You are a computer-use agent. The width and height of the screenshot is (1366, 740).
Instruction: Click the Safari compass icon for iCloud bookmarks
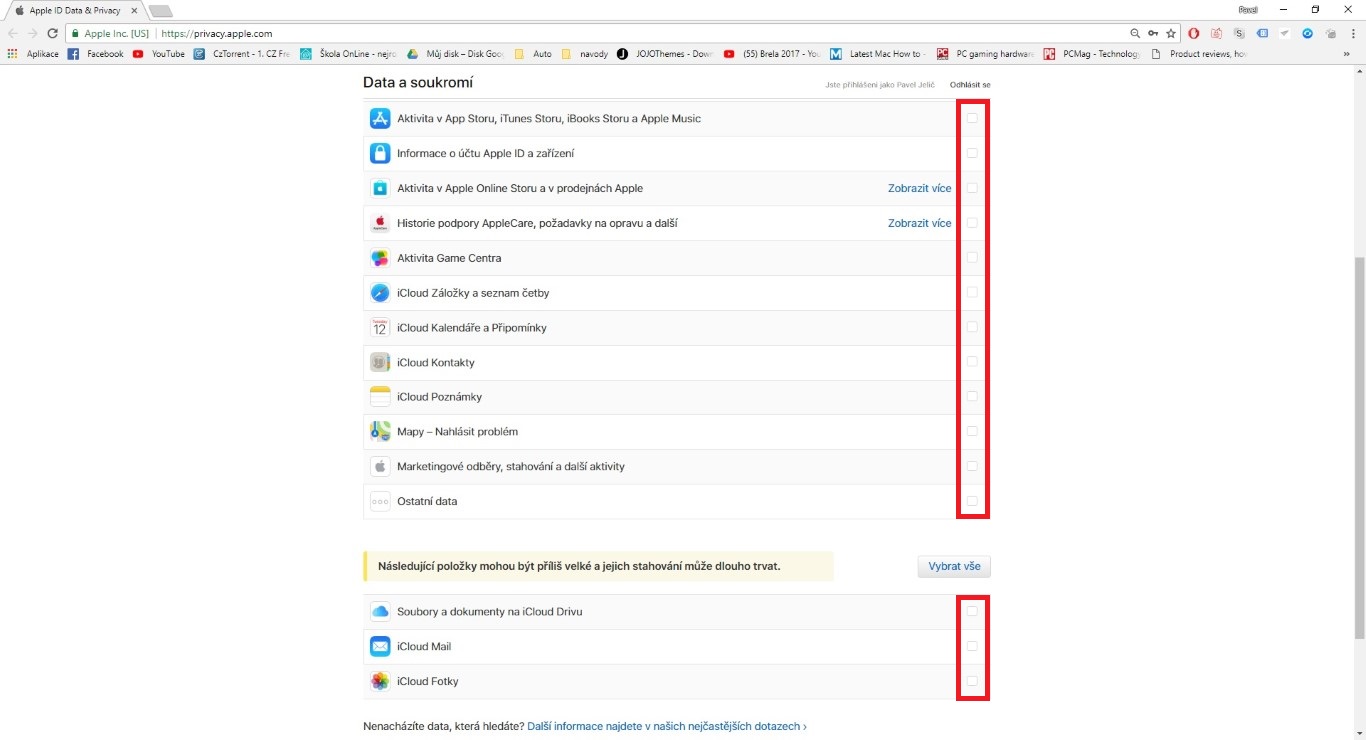(380, 293)
